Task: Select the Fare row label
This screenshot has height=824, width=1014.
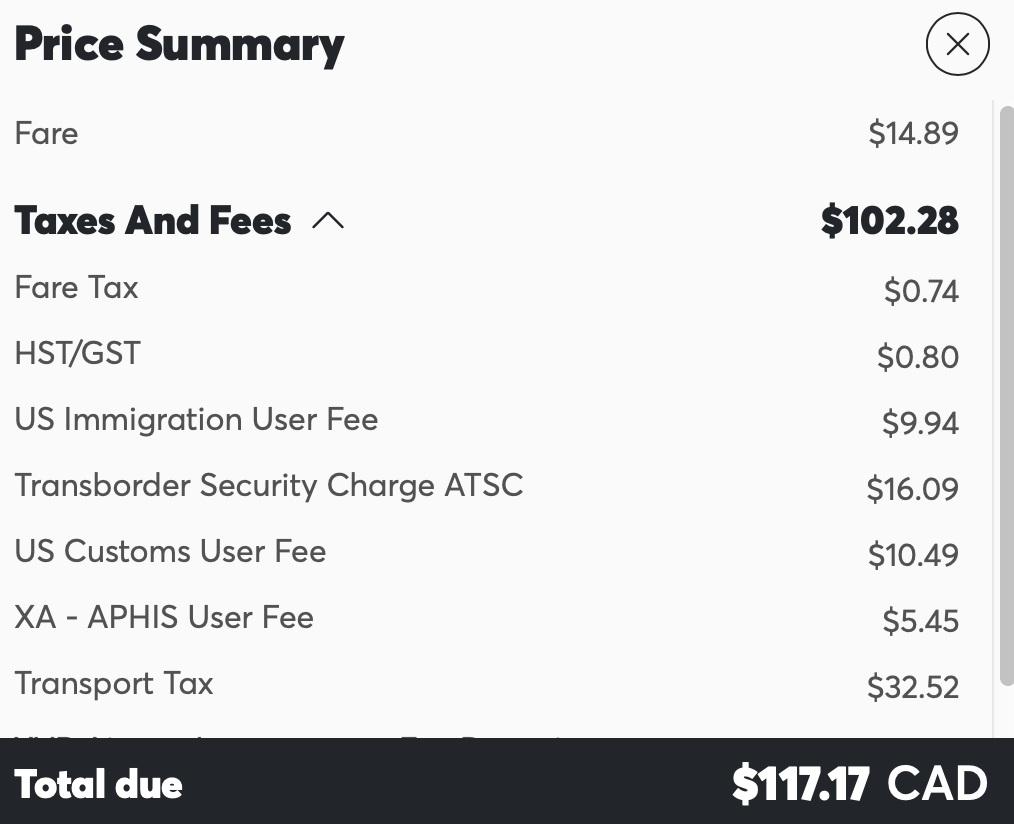Action: (46, 133)
